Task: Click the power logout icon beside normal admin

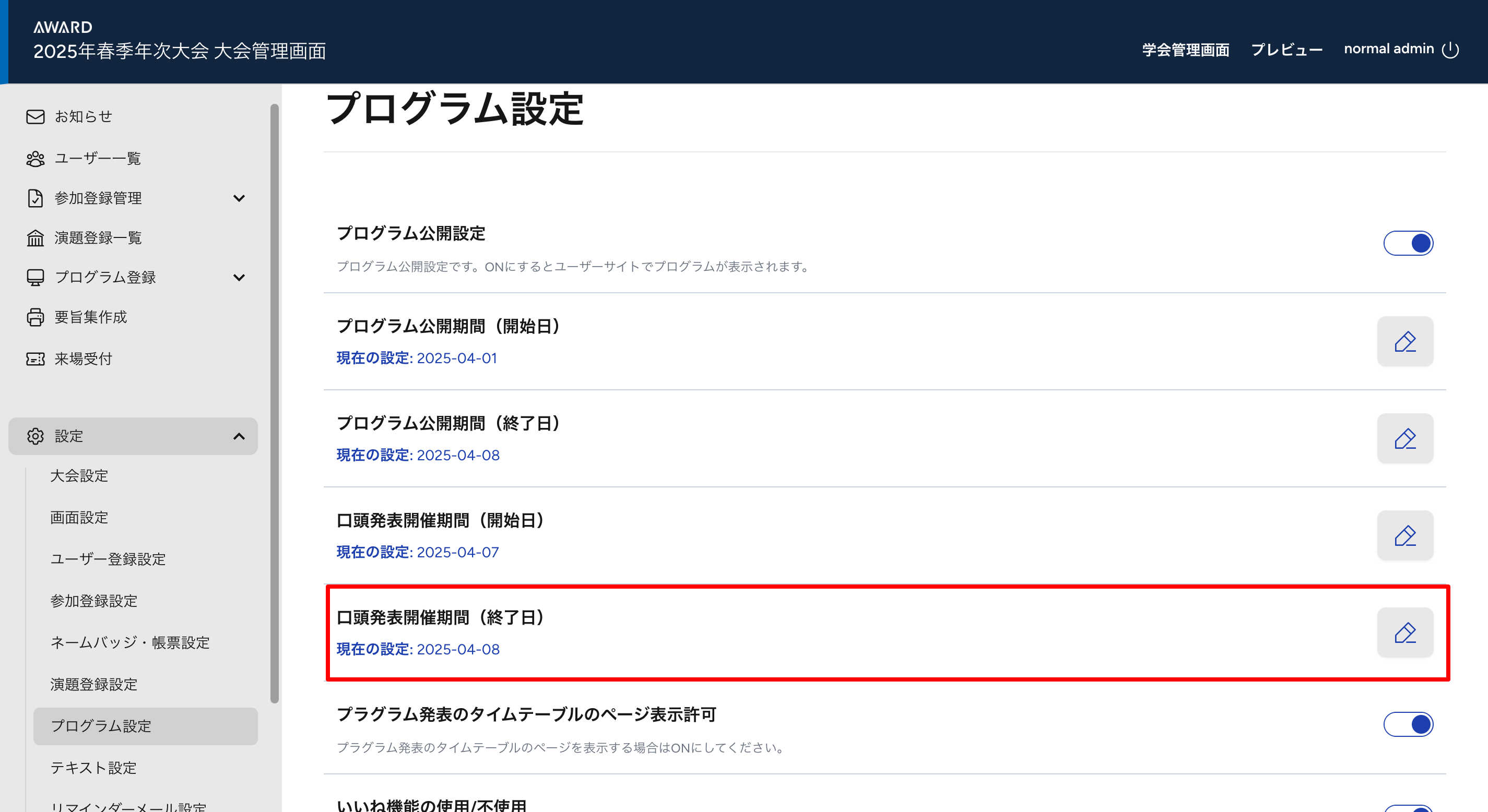Action: [x=1450, y=50]
